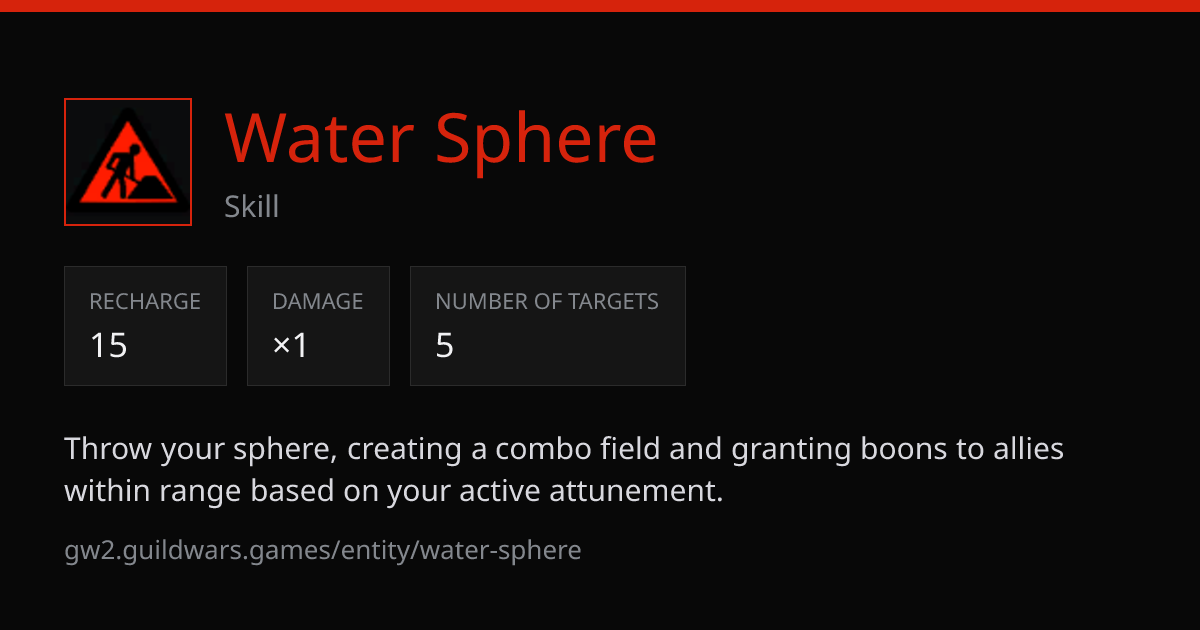1200x630 pixels.
Task: Click the skill description paragraph
Action: point(564,470)
